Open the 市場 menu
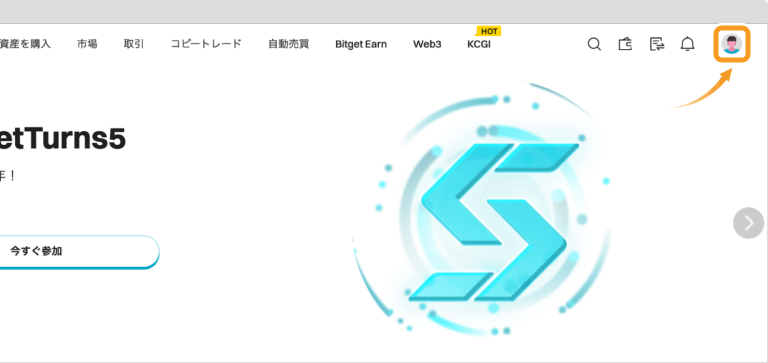 point(87,44)
